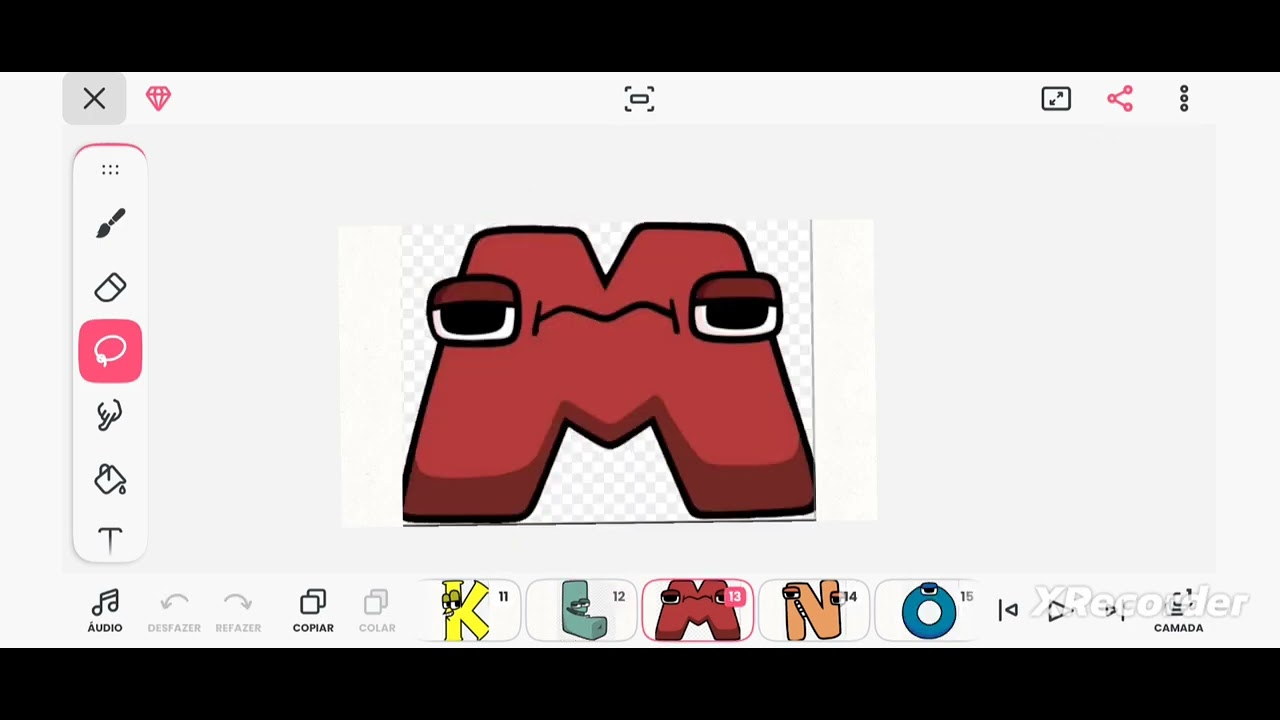Share the project via share icon
Screen dimensions: 1280x720
pos(1120,98)
